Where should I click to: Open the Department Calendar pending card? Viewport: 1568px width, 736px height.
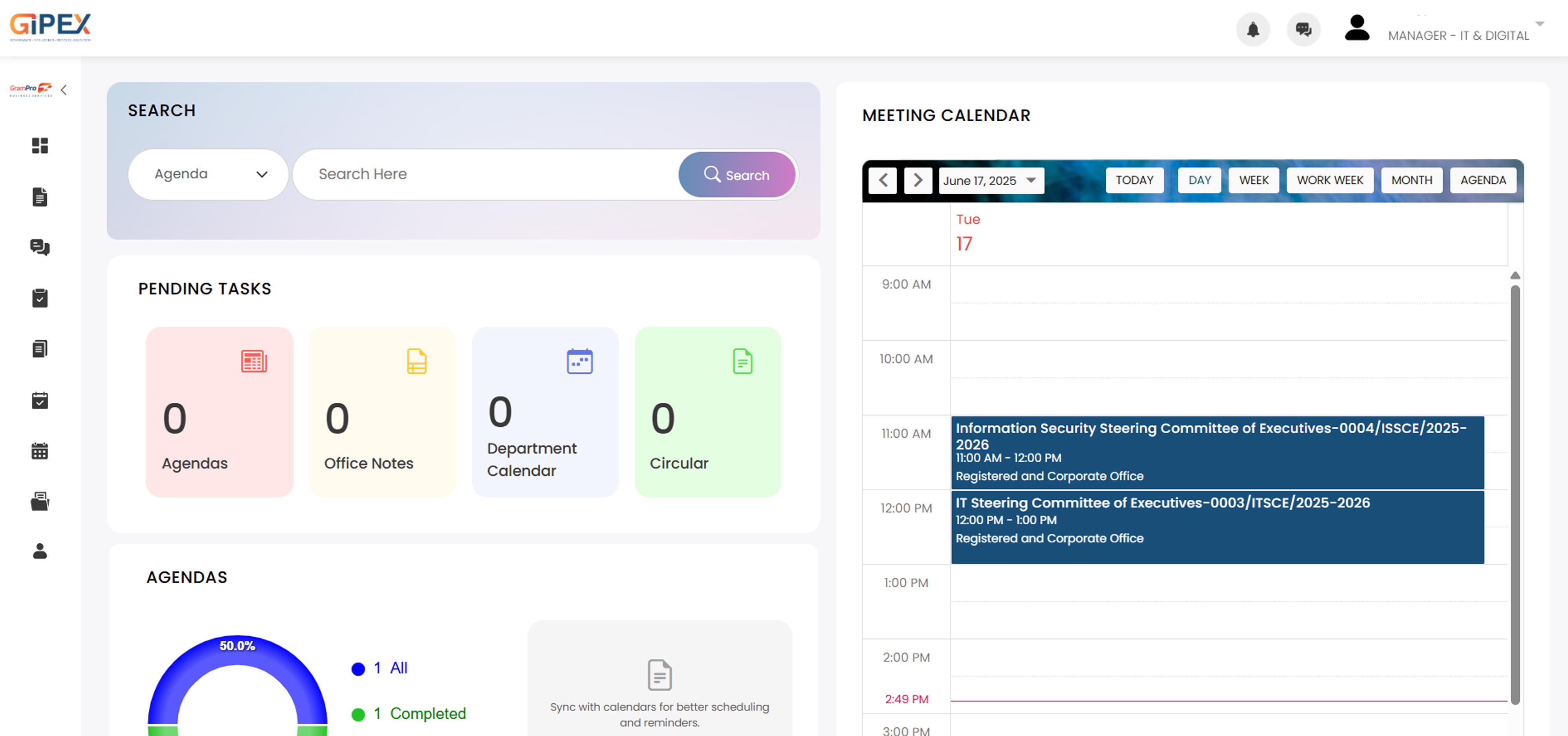pos(545,412)
